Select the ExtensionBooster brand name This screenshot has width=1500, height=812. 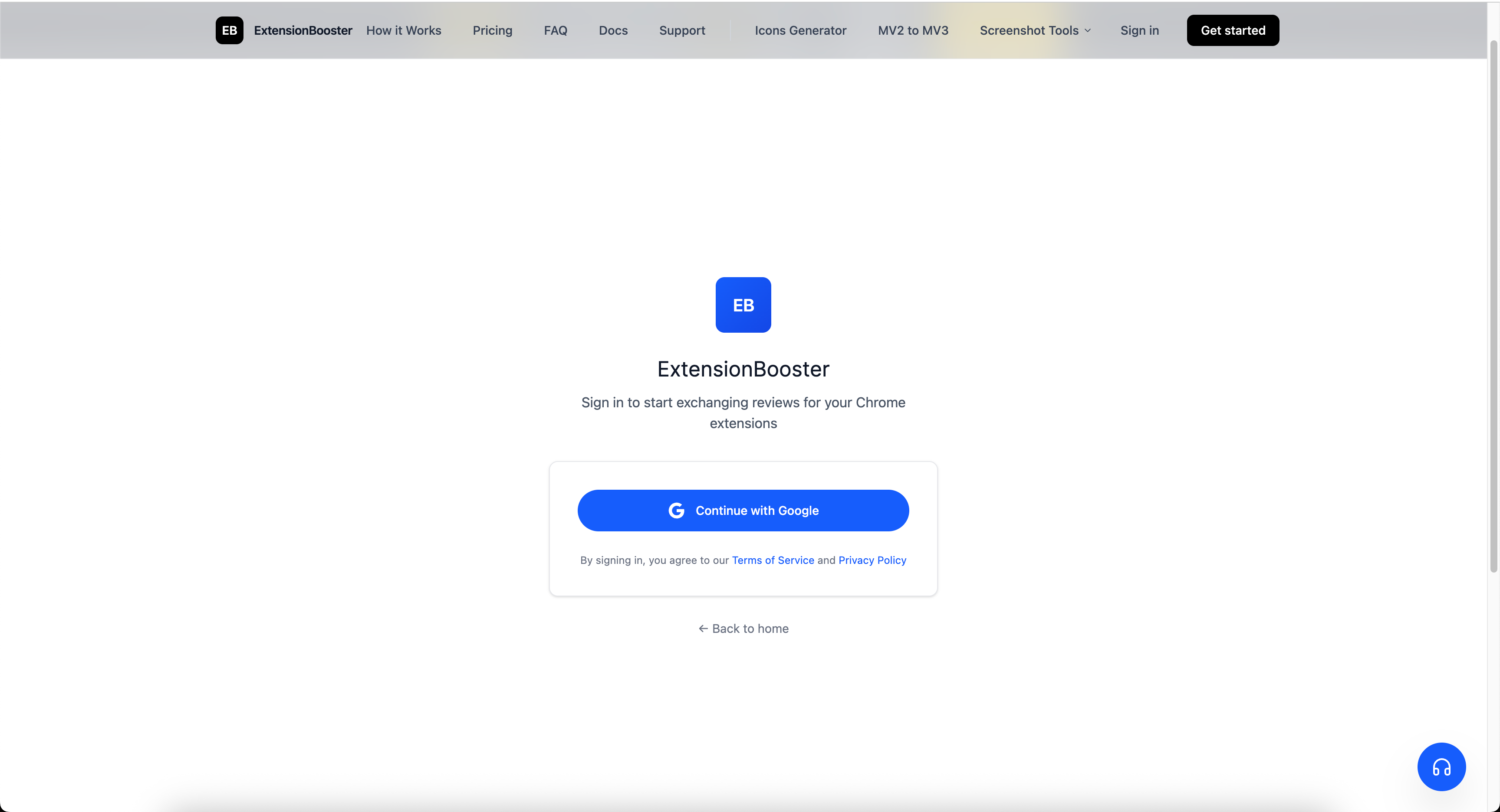pos(303,30)
